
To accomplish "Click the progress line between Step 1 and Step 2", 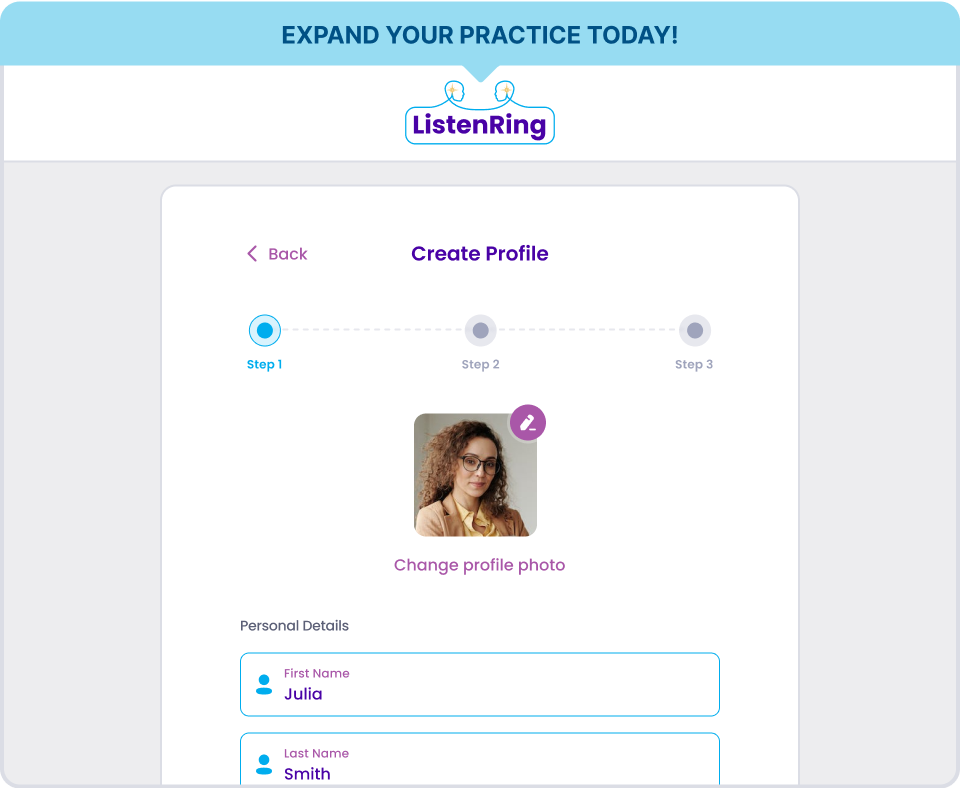I will tap(372, 329).
